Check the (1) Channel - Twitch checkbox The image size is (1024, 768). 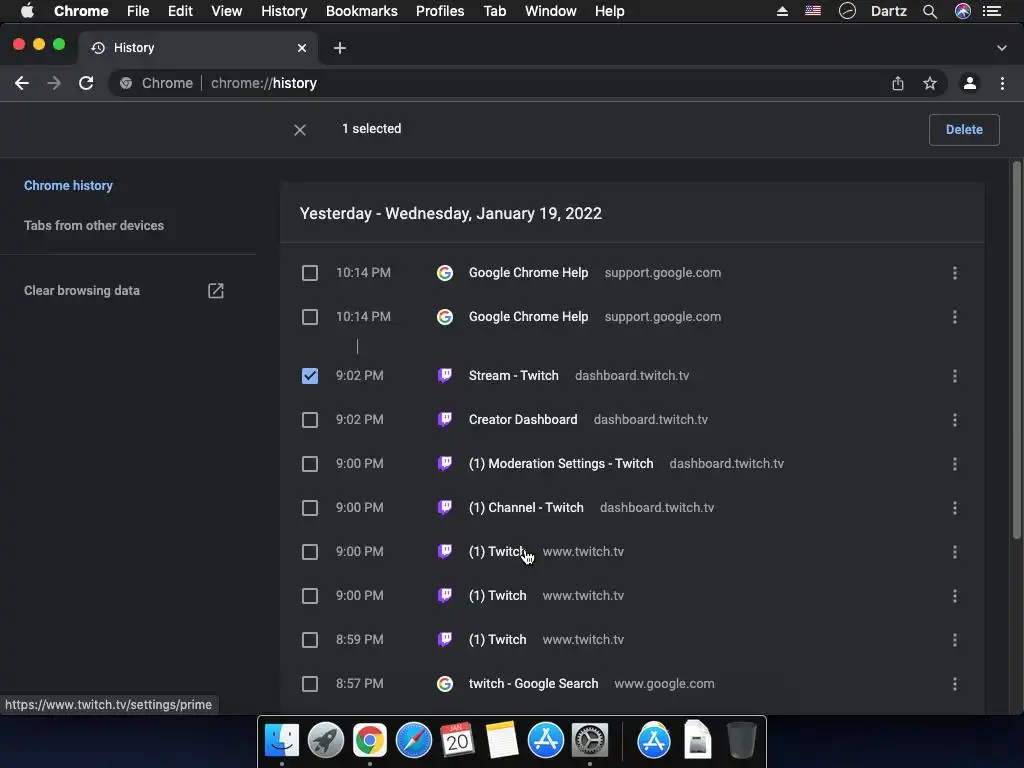(310, 507)
